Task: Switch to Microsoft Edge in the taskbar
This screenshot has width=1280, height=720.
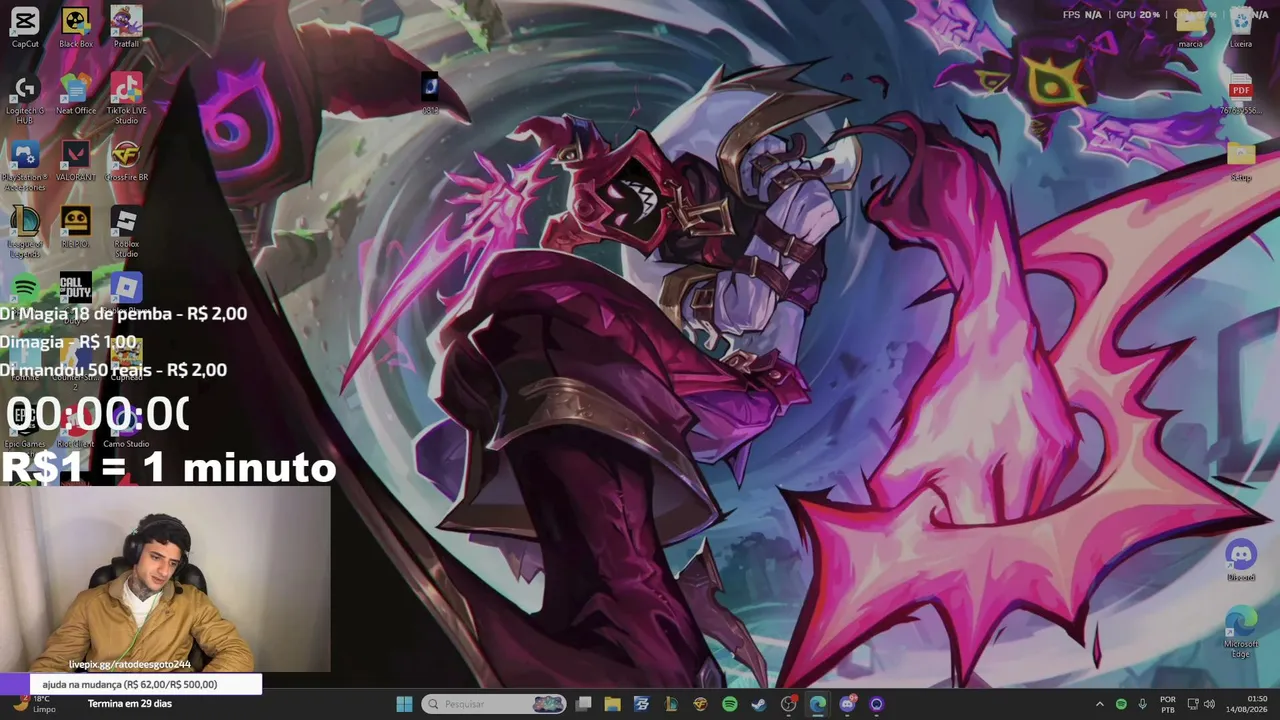Action: pos(818,704)
